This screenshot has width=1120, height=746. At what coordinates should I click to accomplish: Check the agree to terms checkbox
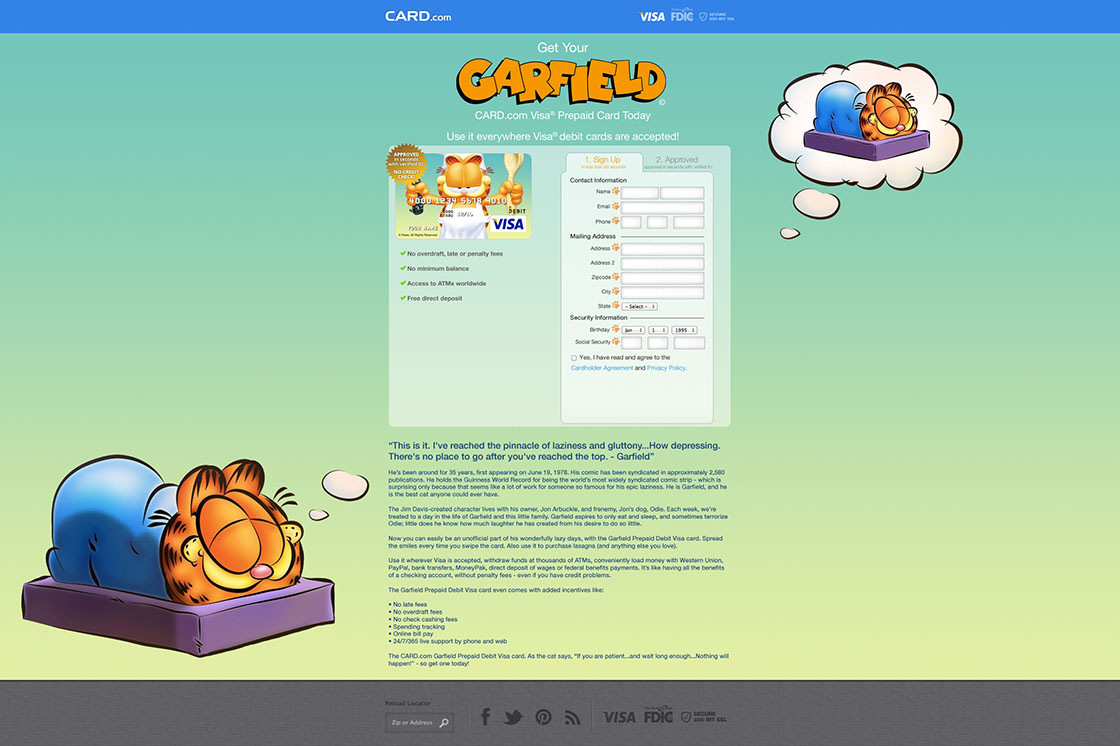click(574, 358)
